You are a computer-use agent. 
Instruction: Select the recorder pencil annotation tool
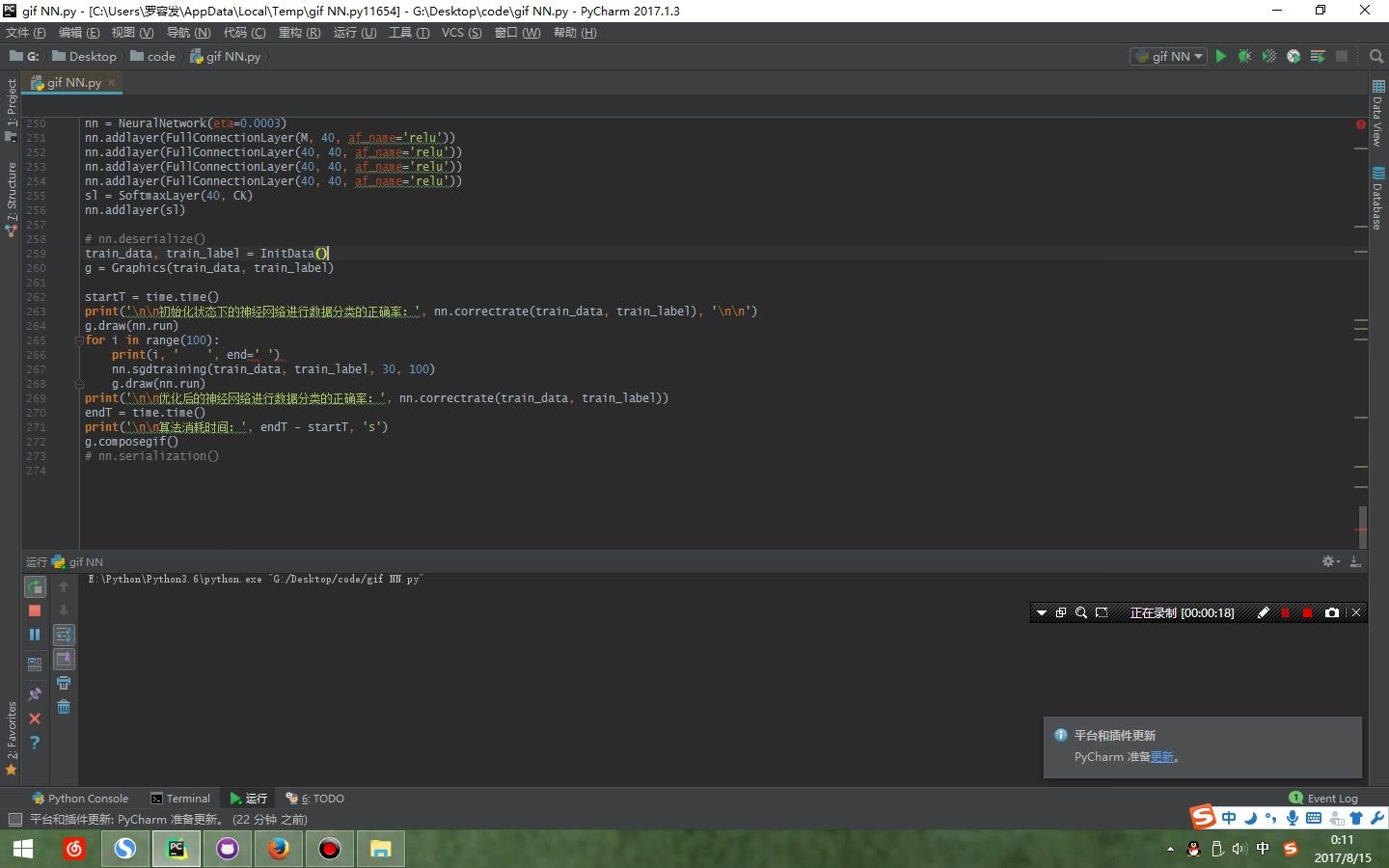[x=1263, y=612]
